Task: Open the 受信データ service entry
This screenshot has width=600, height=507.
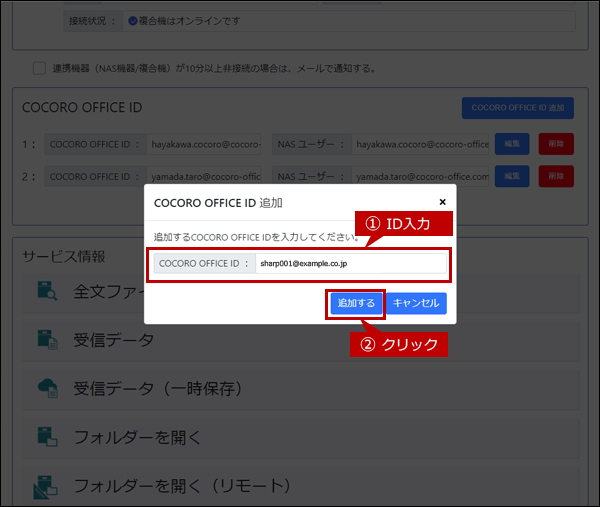Action: pos(301,340)
